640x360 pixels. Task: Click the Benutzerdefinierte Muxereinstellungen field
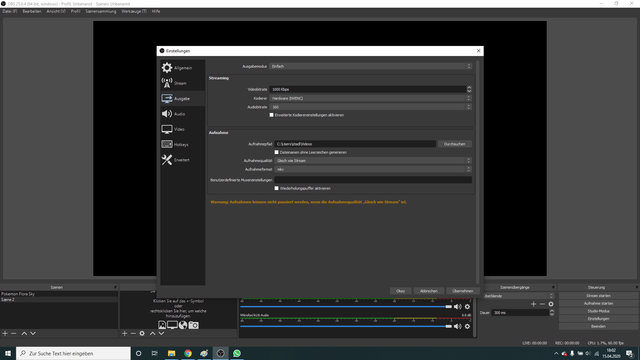pyautogui.click(x=373, y=180)
